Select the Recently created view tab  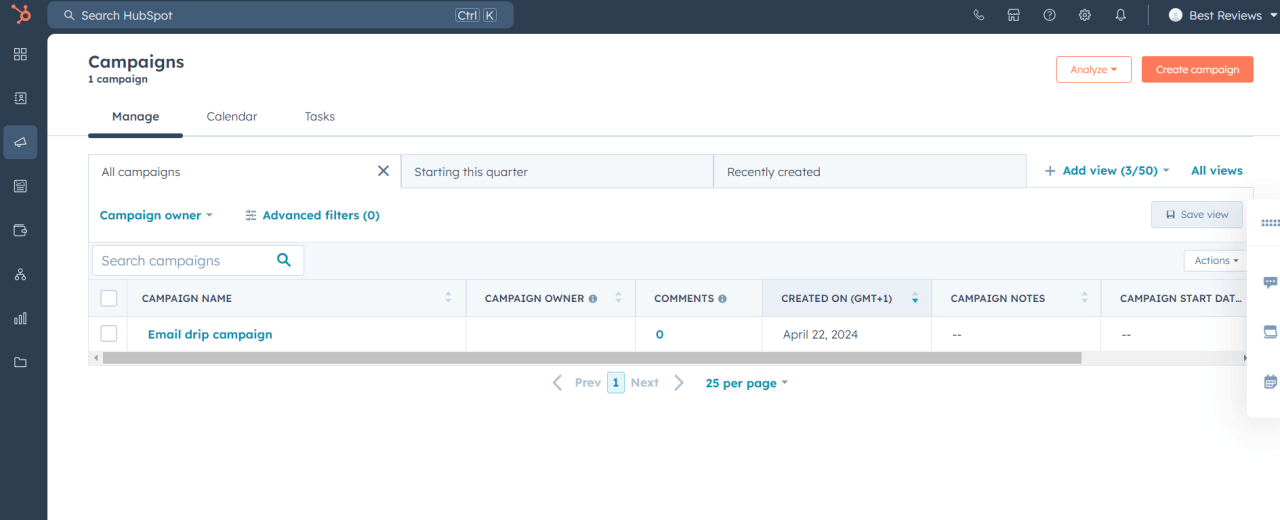point(870,171)
